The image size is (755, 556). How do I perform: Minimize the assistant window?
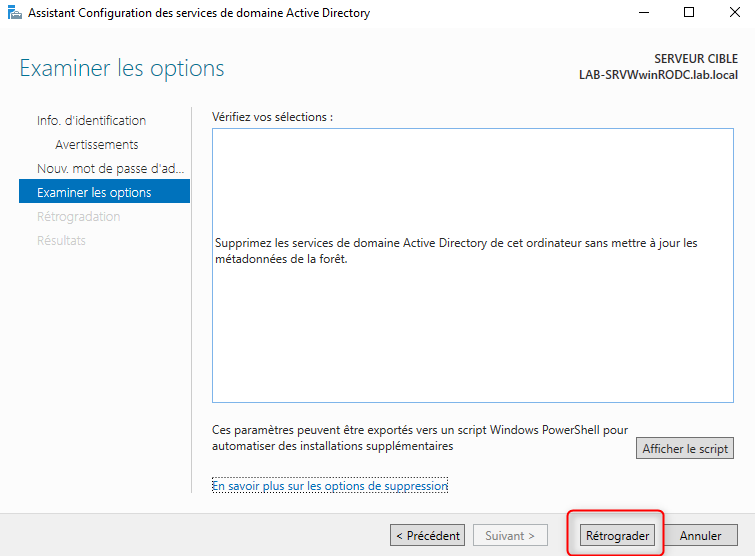pos(644,12)
